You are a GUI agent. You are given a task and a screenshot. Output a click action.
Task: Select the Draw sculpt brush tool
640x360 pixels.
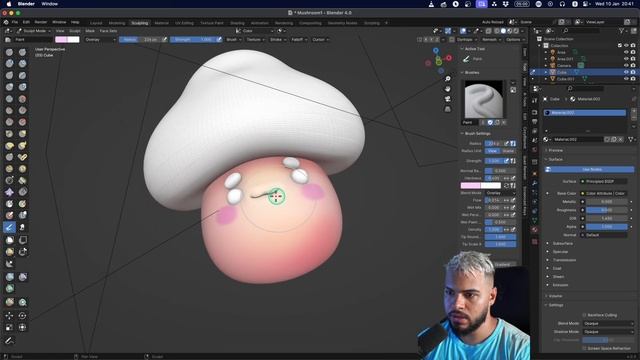click(x=9, y=52)
